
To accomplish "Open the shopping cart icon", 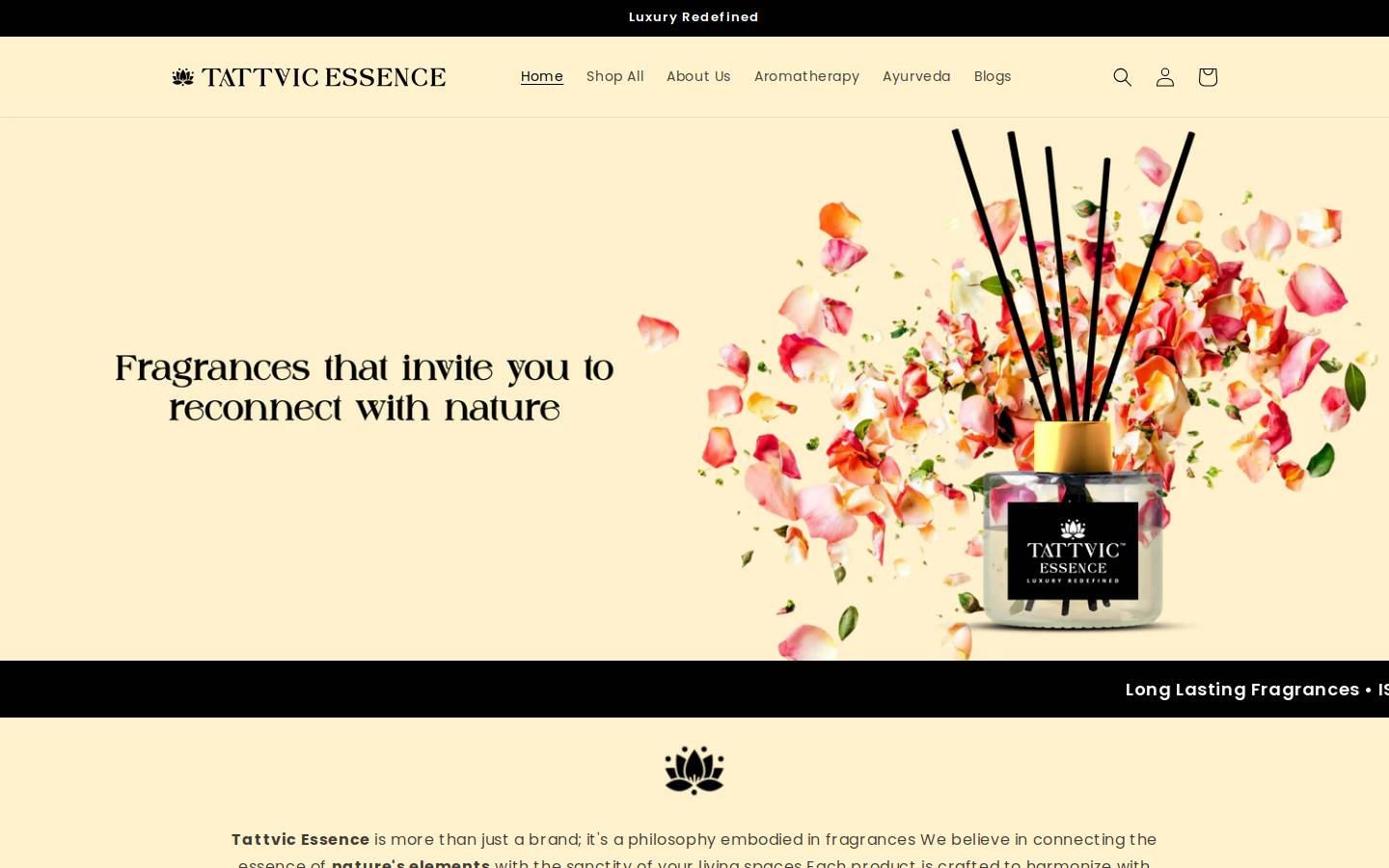I will click(1208, 77).
